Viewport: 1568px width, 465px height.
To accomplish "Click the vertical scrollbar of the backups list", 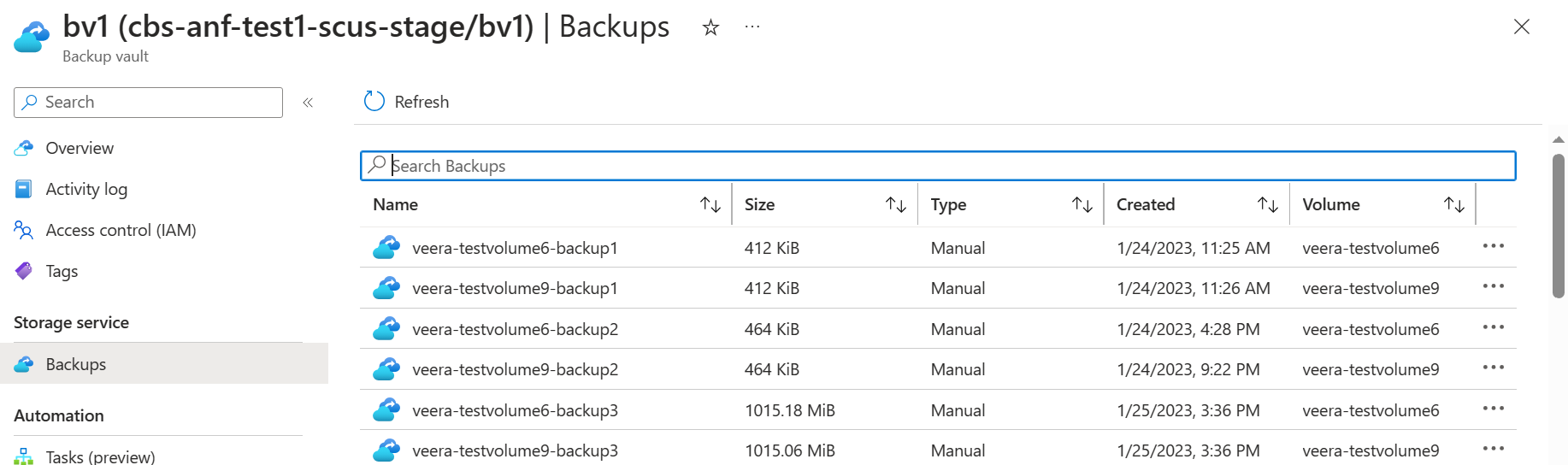I will coord(1559,227).
